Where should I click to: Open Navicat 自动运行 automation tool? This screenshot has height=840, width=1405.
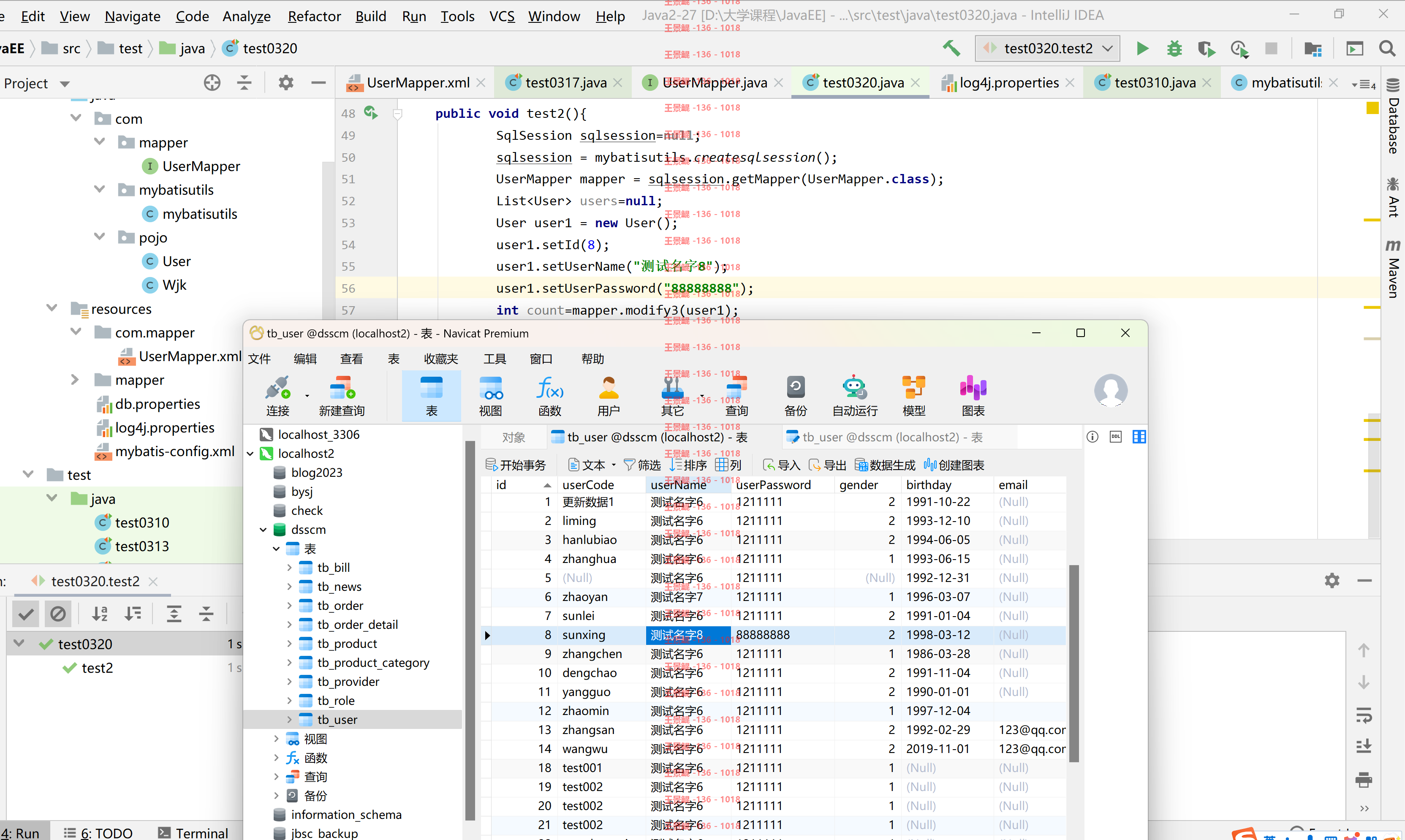(854, 396)
